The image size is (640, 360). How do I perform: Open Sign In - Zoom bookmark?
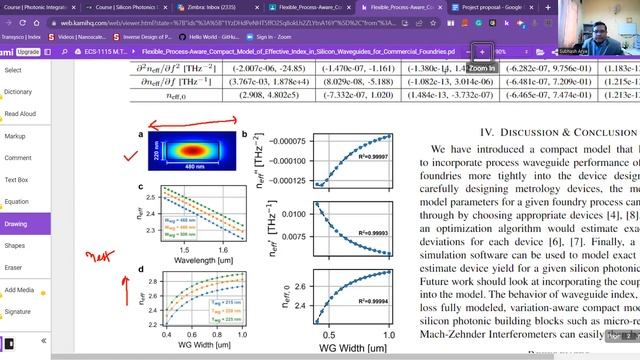coord(269,37)
